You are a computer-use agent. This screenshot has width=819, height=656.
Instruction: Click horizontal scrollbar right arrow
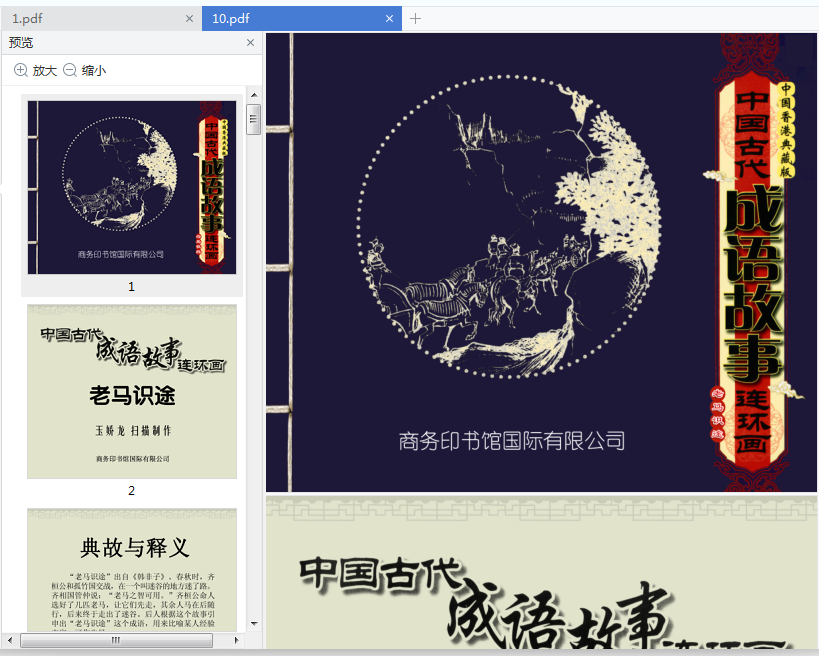coord(236,640)
